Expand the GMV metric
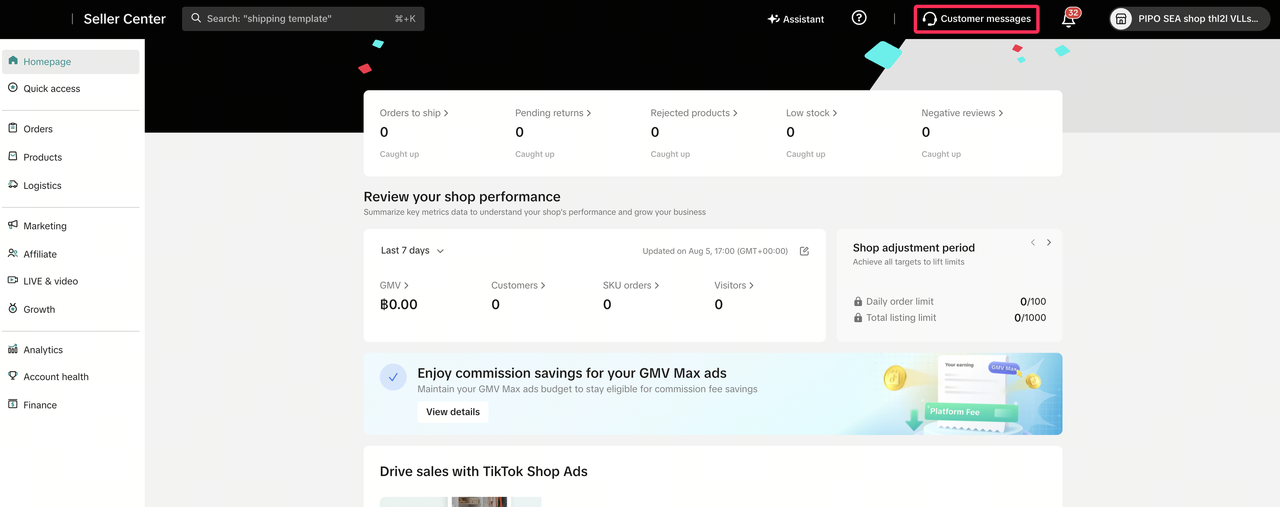Viewport: 1280px width, 507px height. [x=394, y=286]
